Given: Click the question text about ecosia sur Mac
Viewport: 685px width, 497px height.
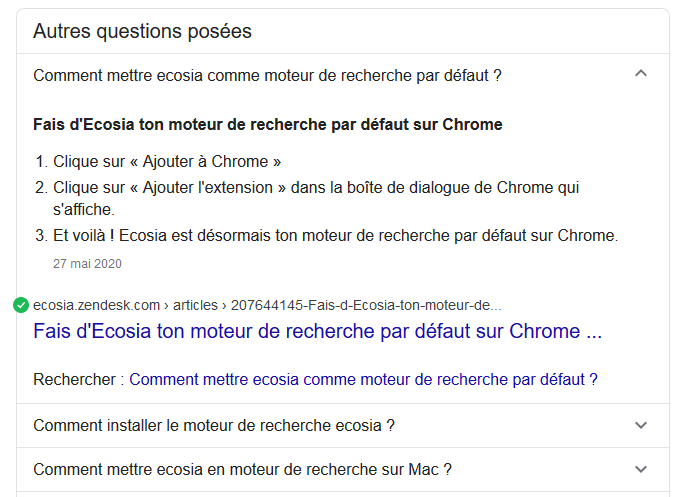Looking at the screenshot, I should [242, 468].
